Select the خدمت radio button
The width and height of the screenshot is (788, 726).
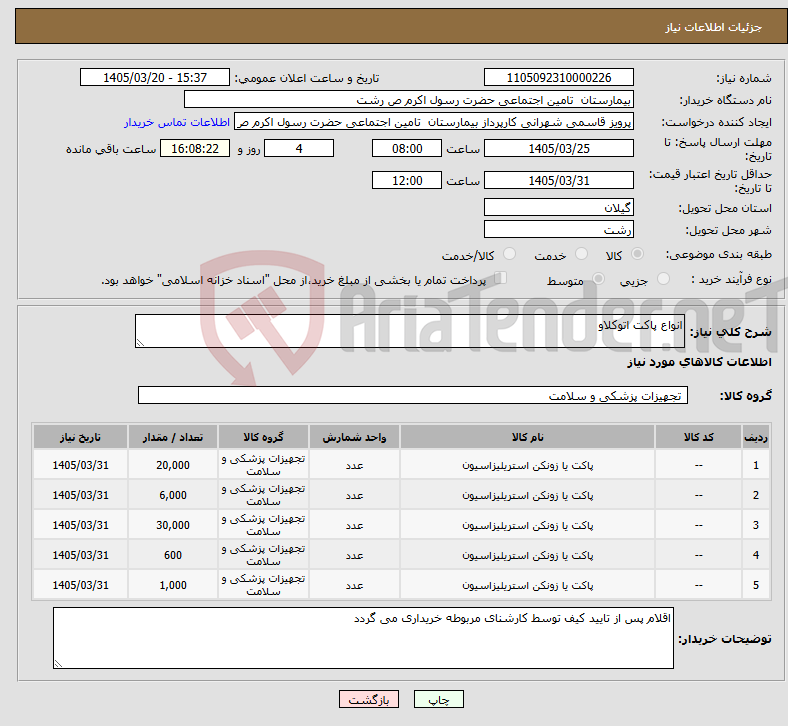[x=581, y=254]
